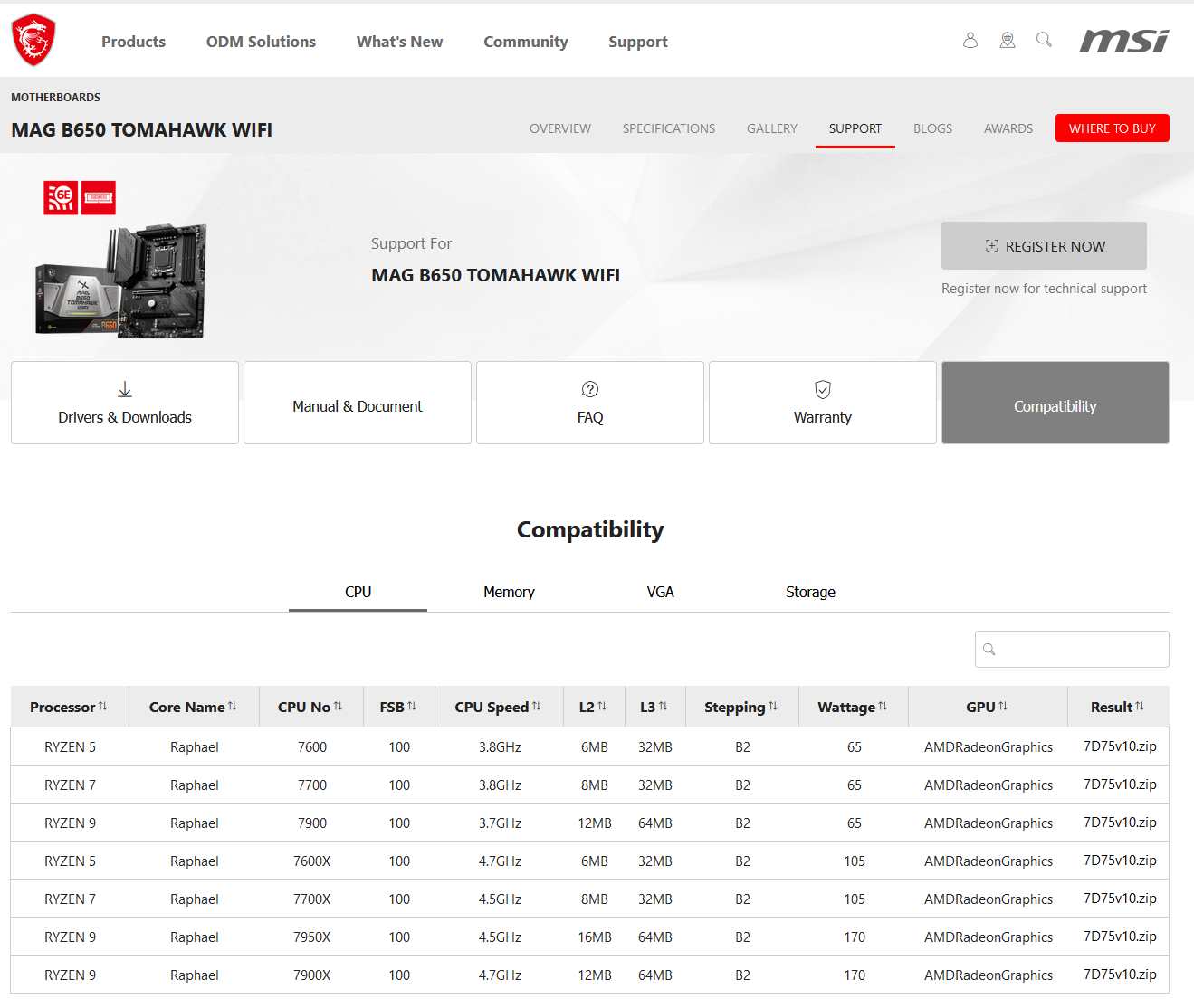Image resolution: width=1194 pixels, height=1008 pixels.
Task: Open the search magnifier in header
Action: tap(1044, 40)
